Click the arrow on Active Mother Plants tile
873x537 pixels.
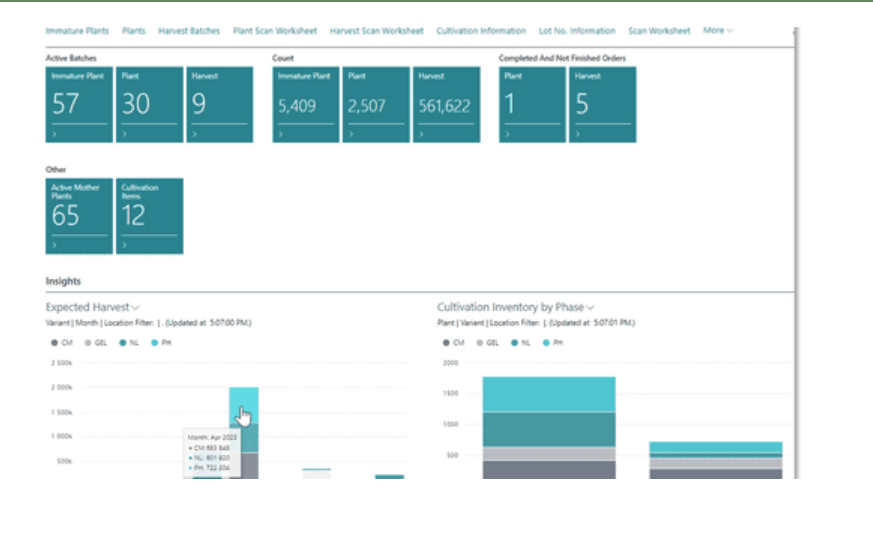point(53,244)
